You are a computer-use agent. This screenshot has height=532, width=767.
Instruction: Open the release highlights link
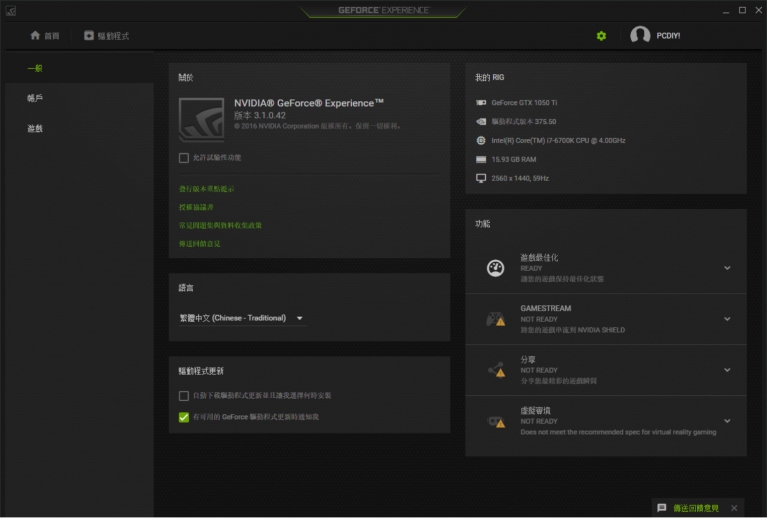[206, 189]
